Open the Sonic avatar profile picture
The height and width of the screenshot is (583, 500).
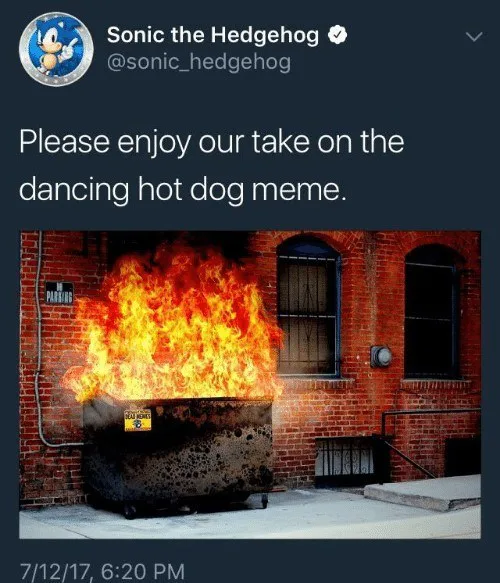pyautogui.click(x=56, y=49)
